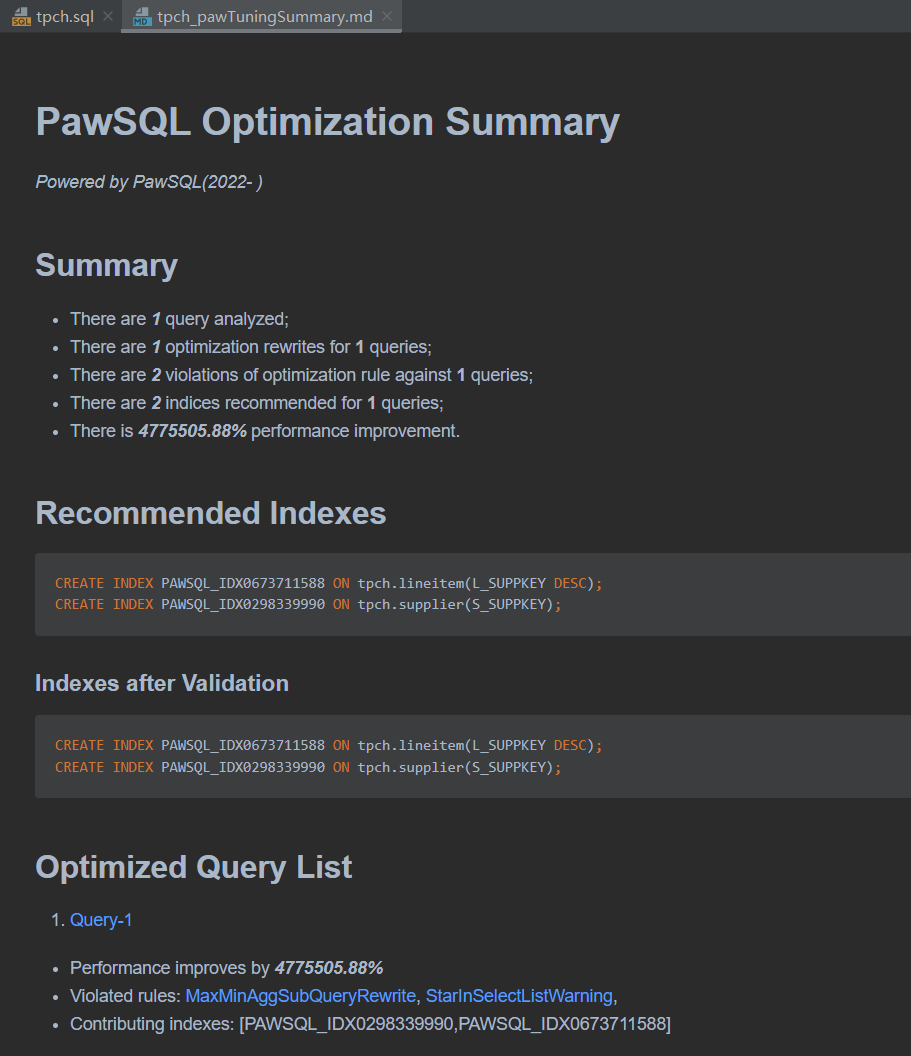Close the tpch.sql tab

[x=108, y=17]
